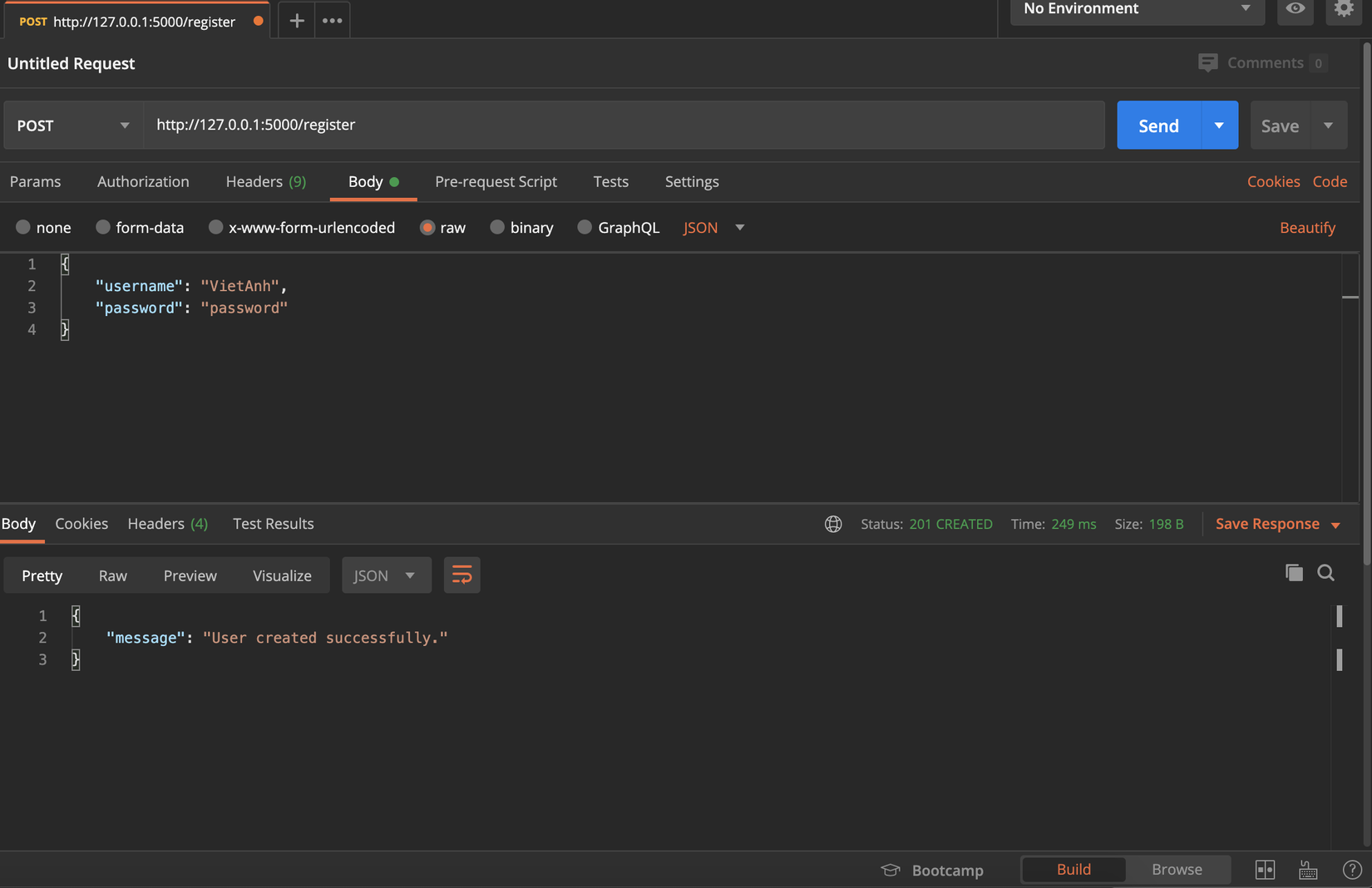Choose x-www-form-urlencoded body option
Viewport: 1372px width, 888px height.
[x=216, y=228]
